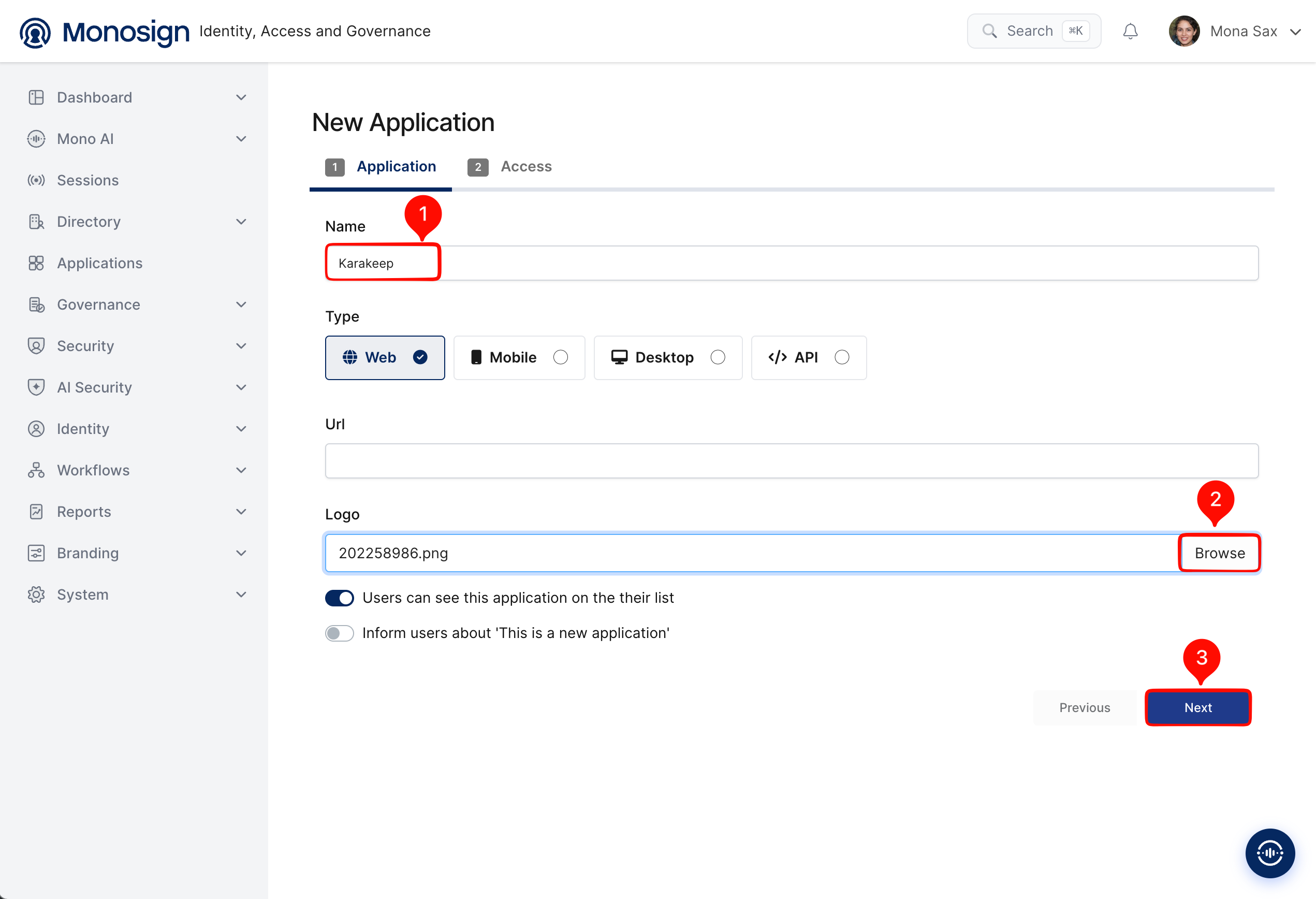
Task: Expand the Governance menu chevron
Action: (x=241, y=304)
